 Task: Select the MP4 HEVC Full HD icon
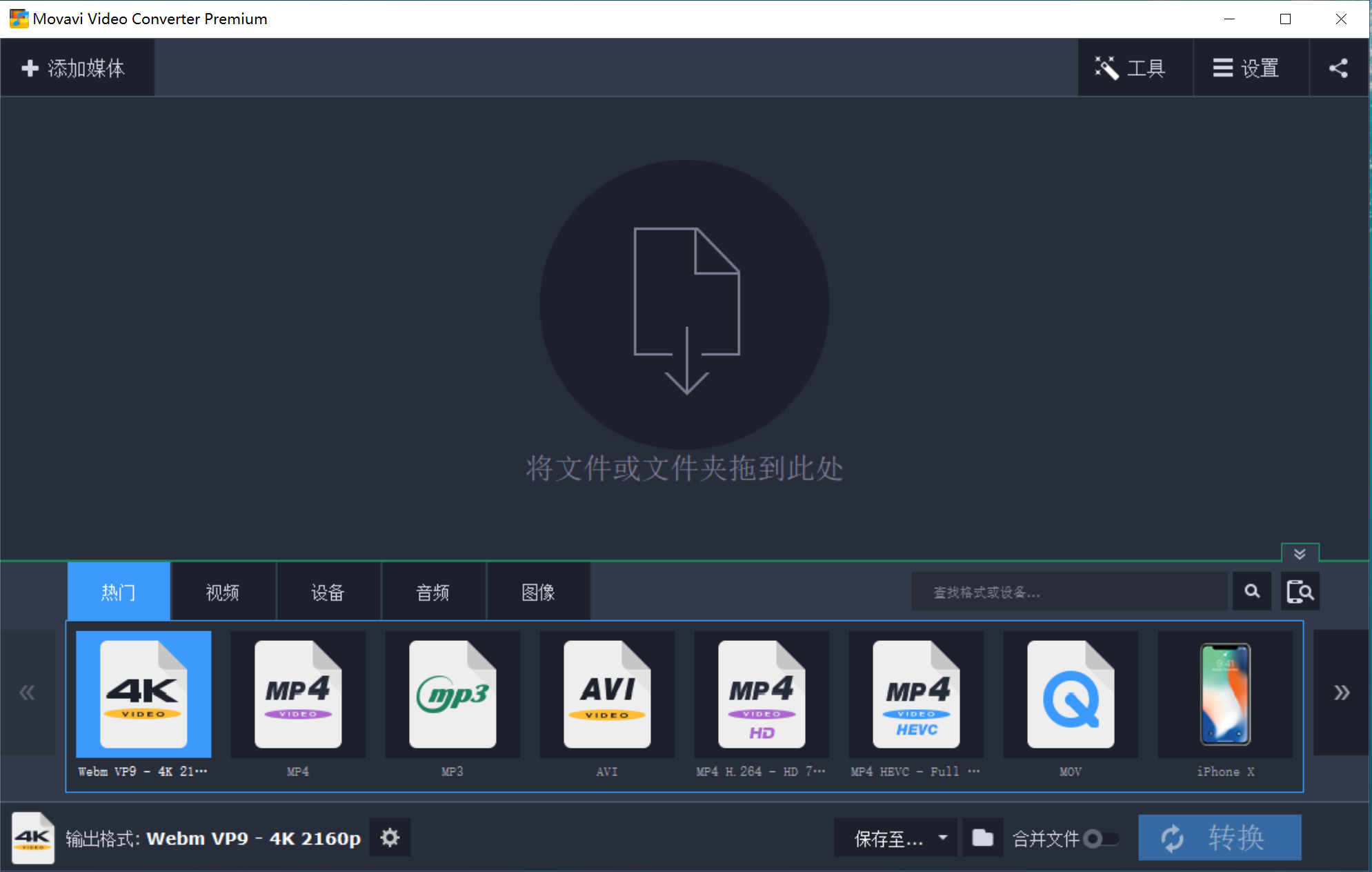[916, 694]
